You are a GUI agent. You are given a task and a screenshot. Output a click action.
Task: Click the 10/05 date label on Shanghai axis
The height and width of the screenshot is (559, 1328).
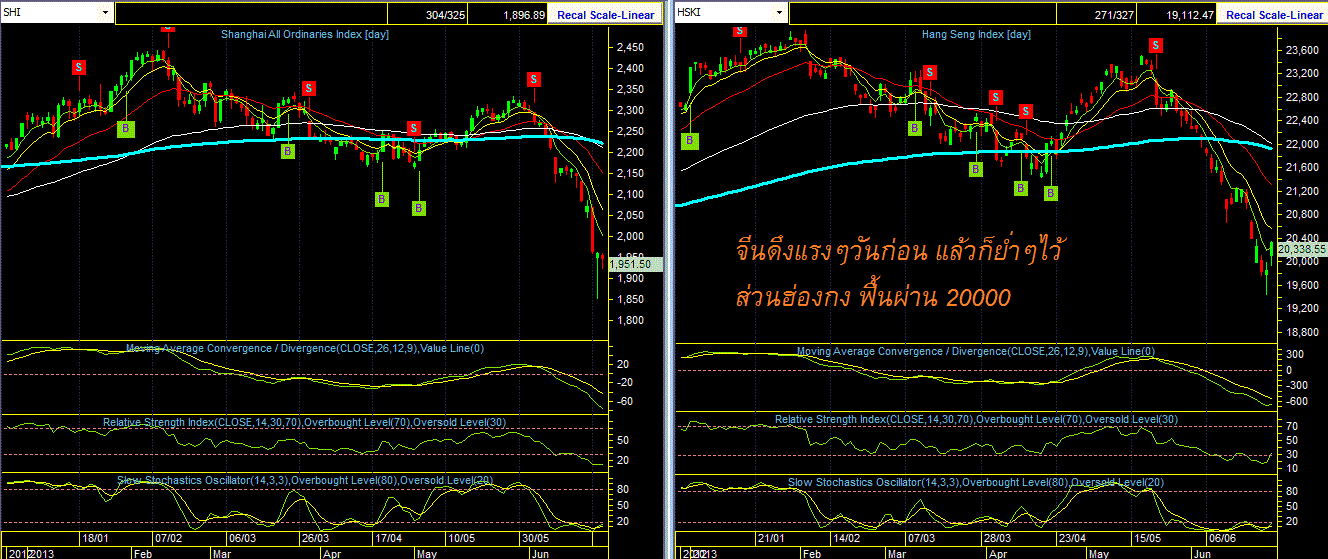coord(462,537)
